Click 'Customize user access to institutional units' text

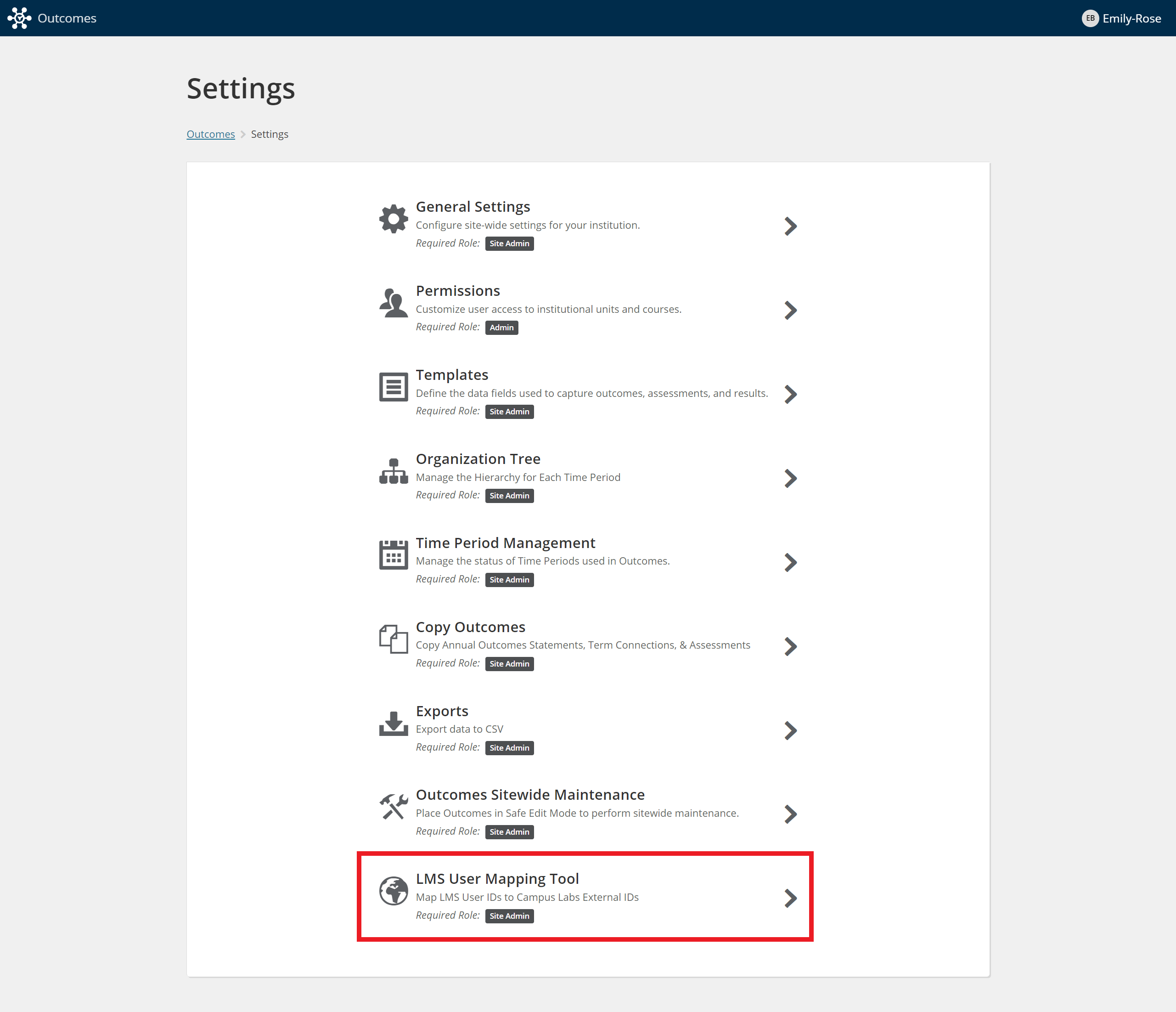(549, 310)
